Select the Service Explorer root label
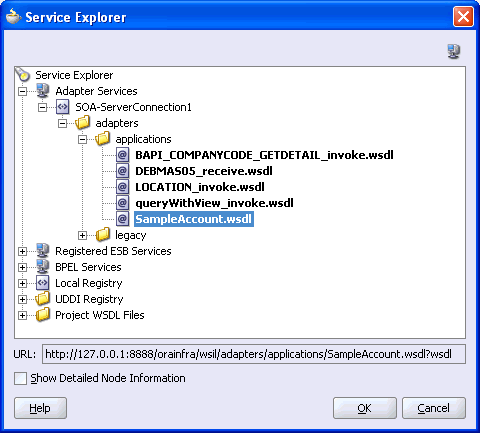The width and height of the screenshot is (480, 433). pos(74,75)
